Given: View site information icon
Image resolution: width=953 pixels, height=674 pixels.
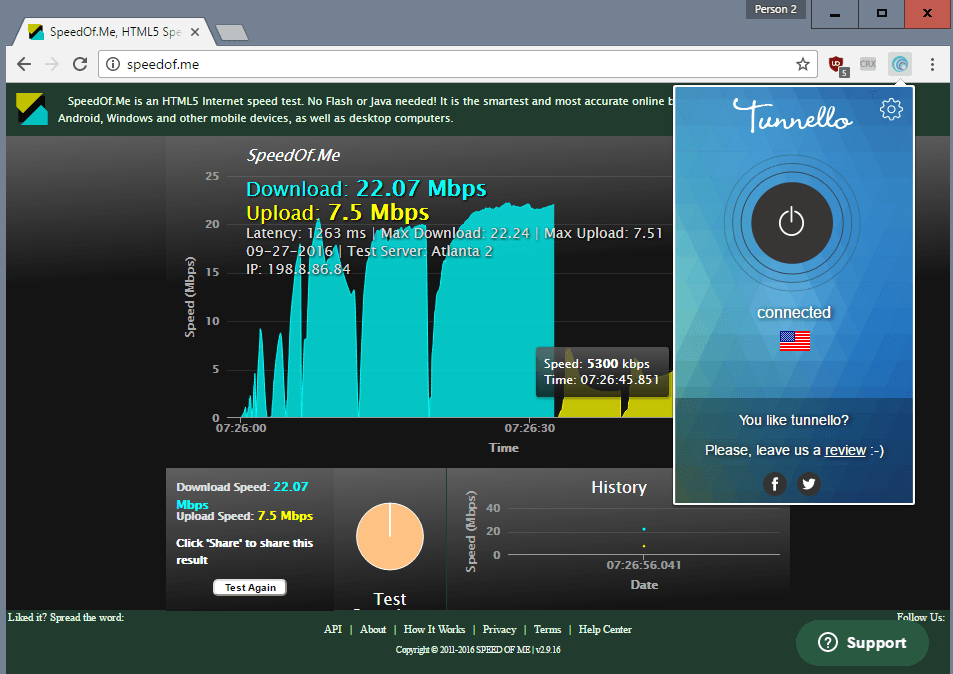Looking at the screenshot, I should [x=113, y=64].
